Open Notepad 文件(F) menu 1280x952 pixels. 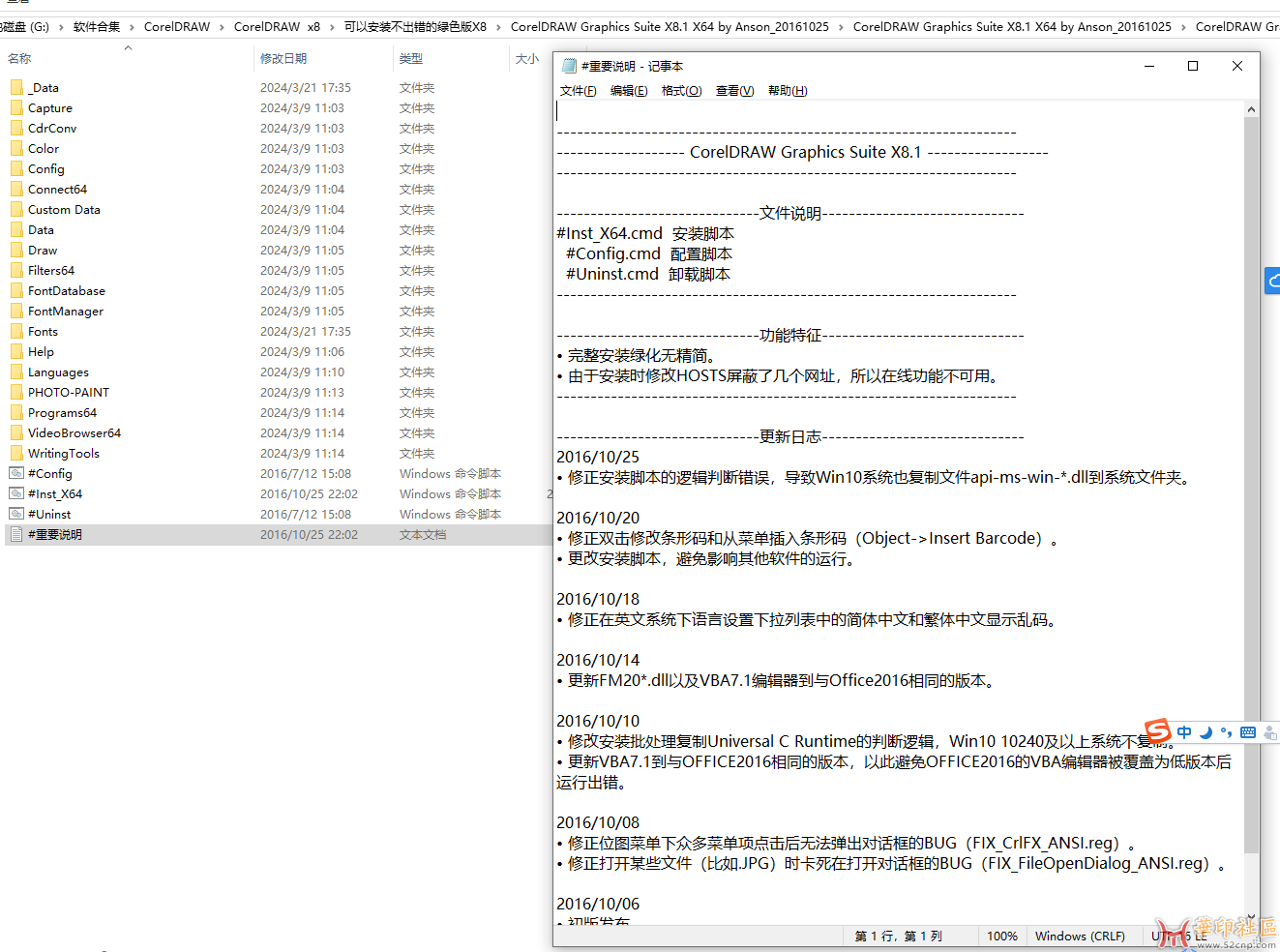coord(578,91)
